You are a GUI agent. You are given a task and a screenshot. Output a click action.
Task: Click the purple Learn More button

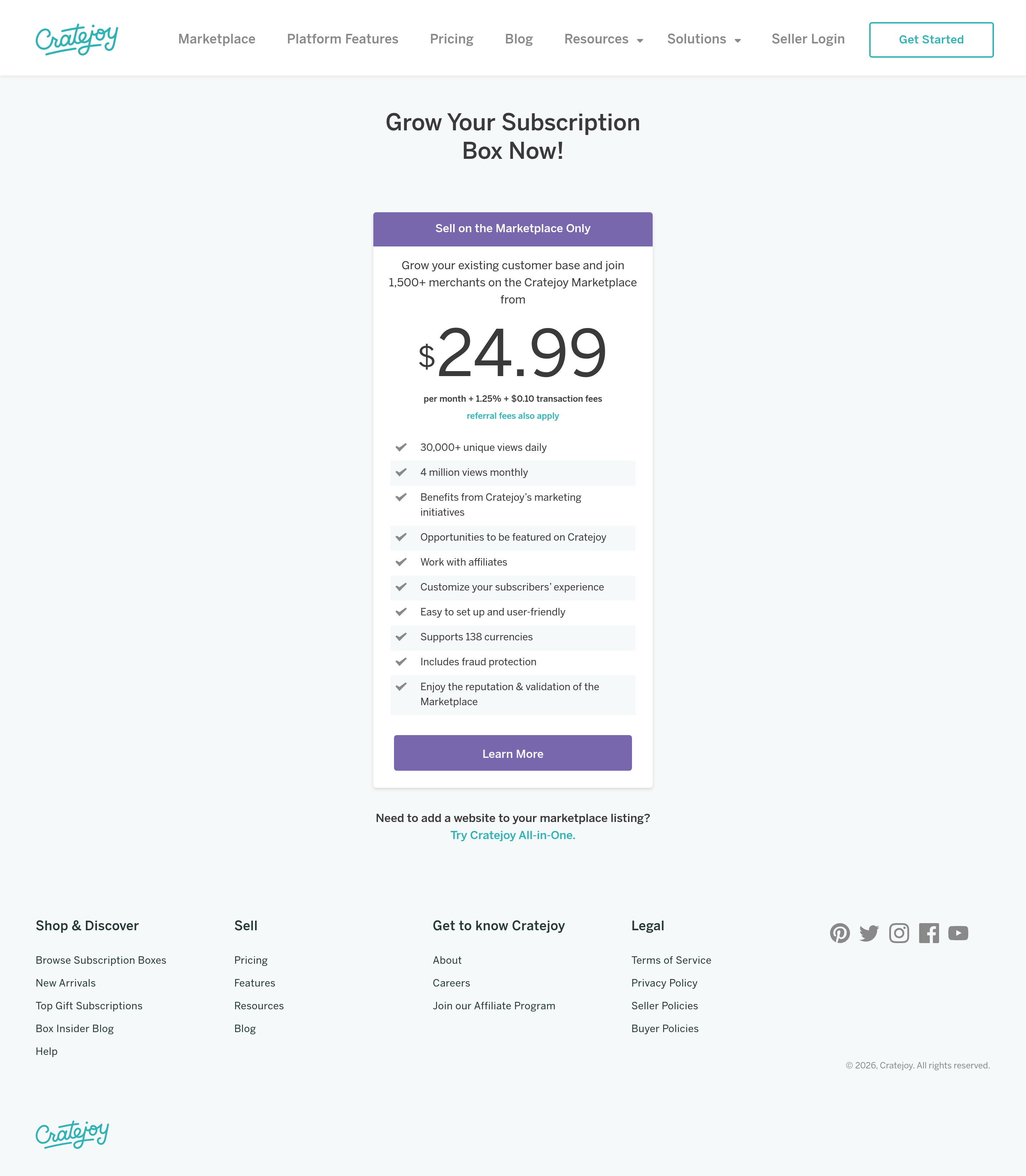pyautogui.click(x=512, y=753)
